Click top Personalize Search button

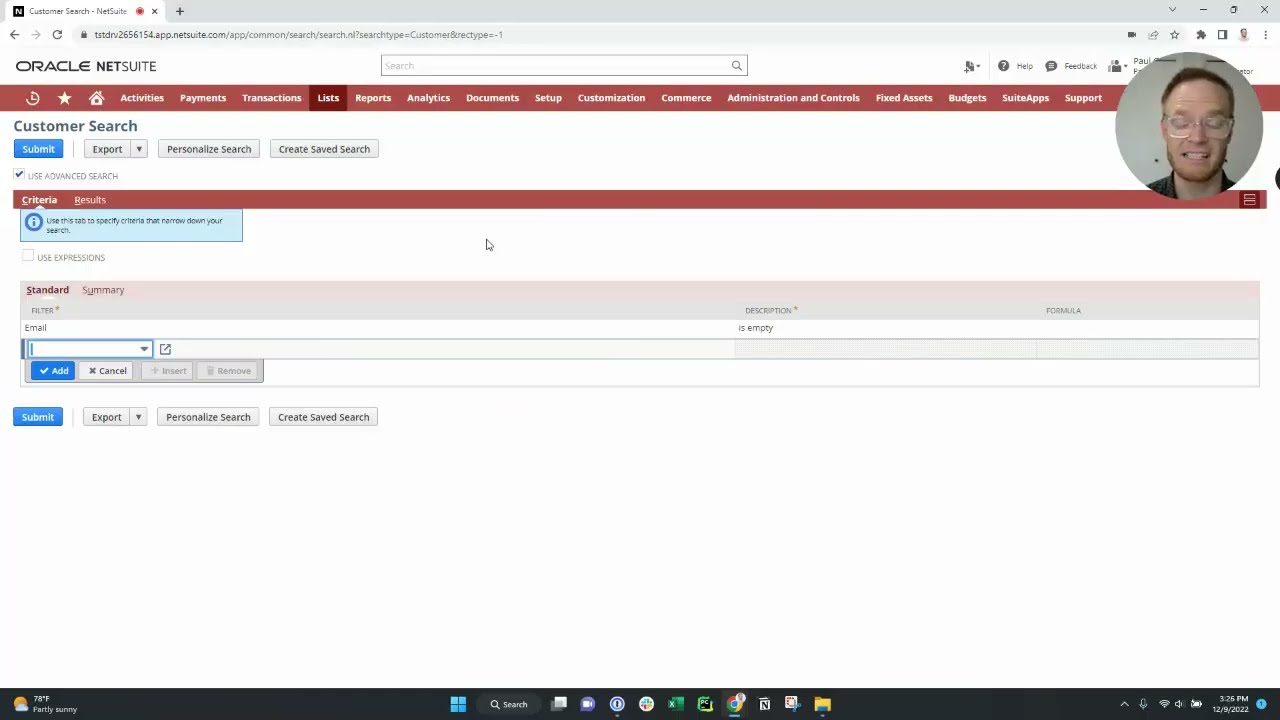209,149
